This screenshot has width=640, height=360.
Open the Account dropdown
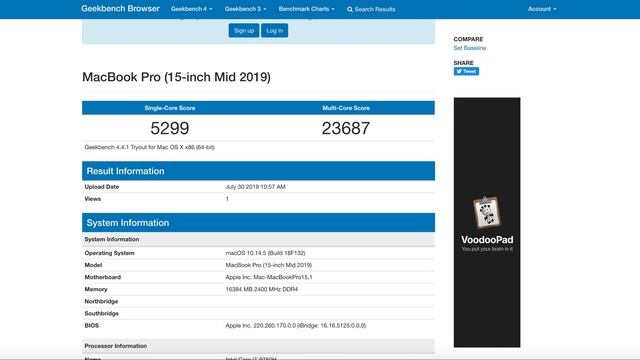(542, 9)
